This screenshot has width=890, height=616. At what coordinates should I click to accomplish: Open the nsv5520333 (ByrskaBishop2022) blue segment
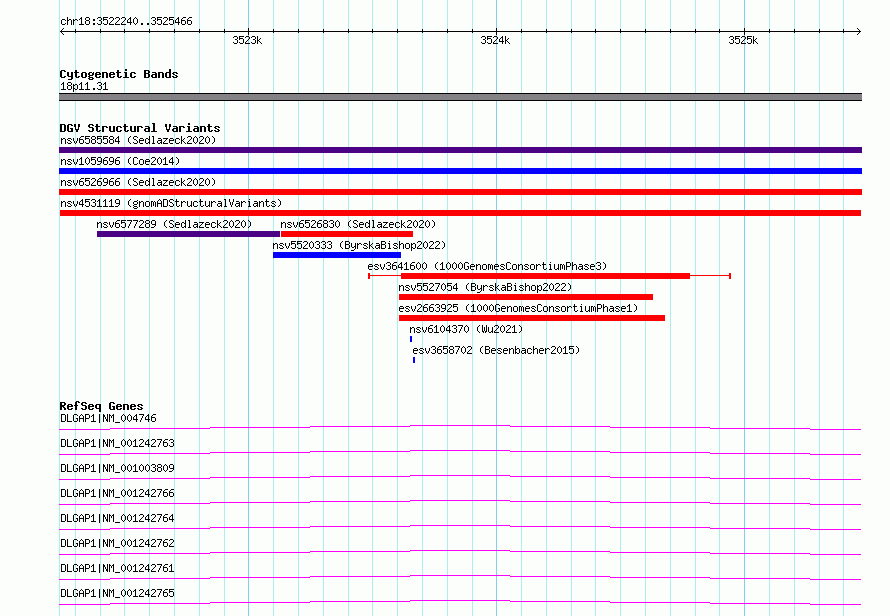[x=337, y=255]
